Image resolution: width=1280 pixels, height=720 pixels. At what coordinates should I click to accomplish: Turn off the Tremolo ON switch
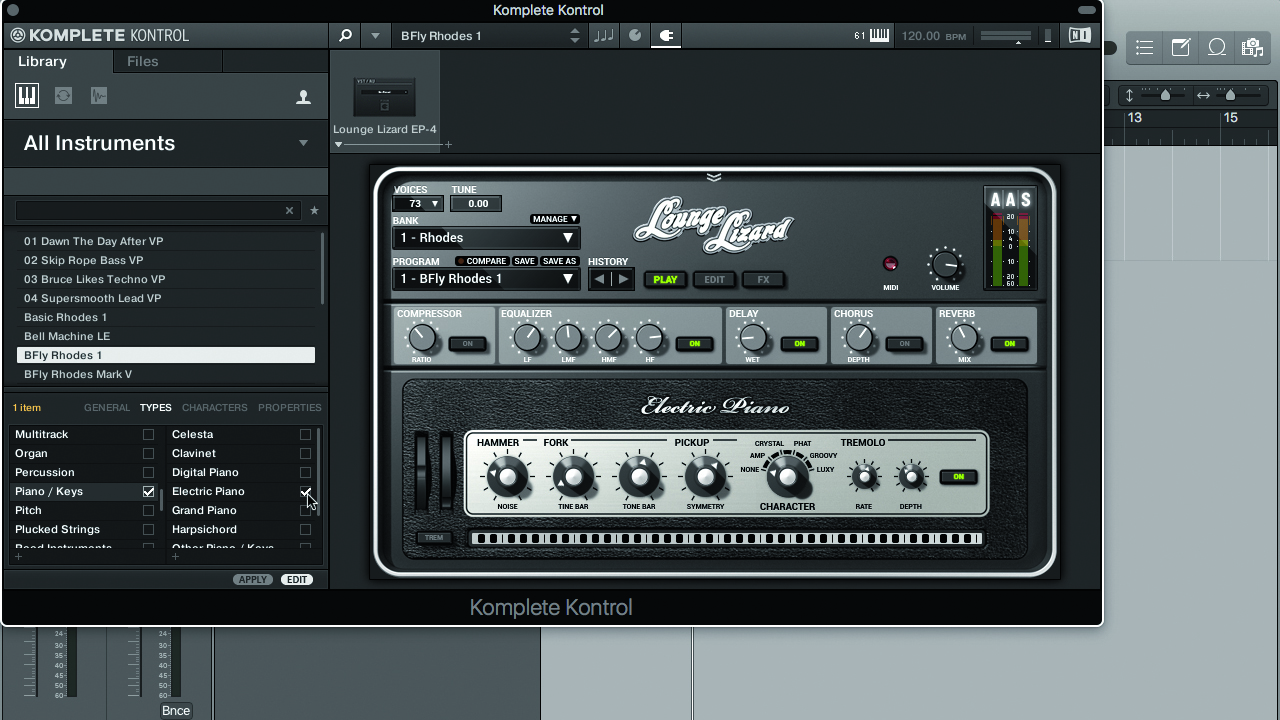click(958, 477)
